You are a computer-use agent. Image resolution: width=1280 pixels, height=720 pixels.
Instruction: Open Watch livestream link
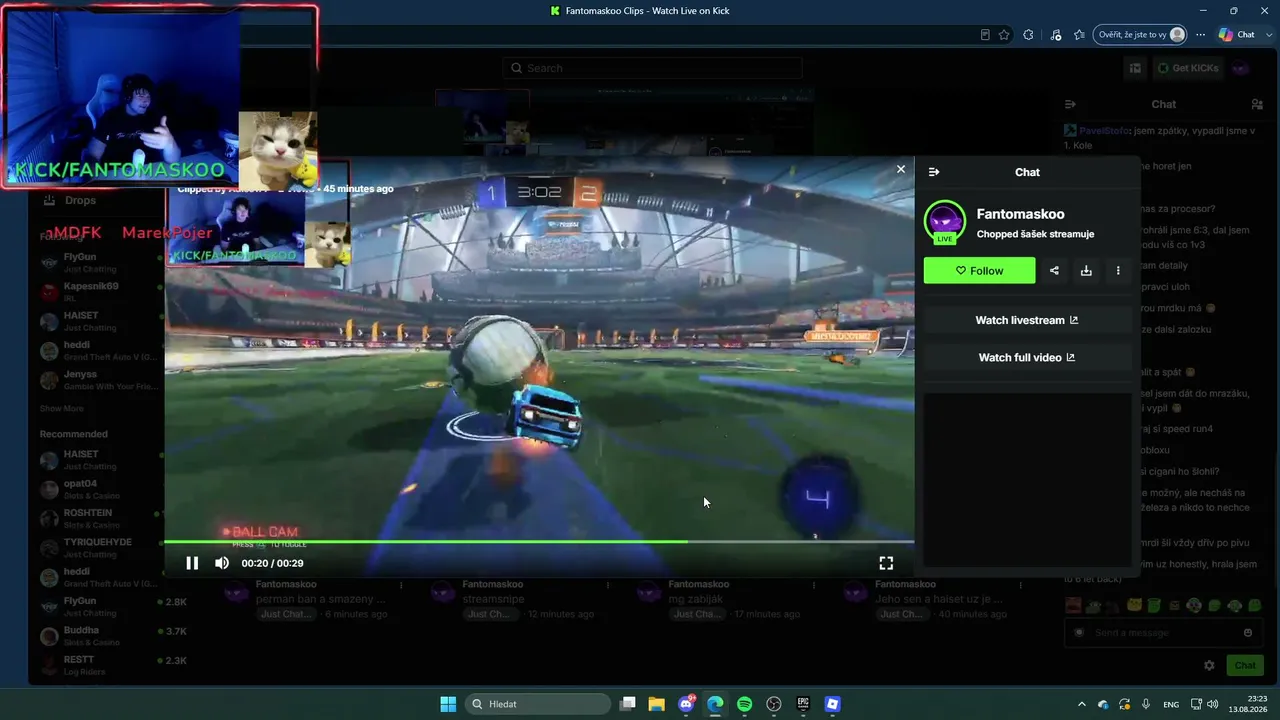(1027, 320)
